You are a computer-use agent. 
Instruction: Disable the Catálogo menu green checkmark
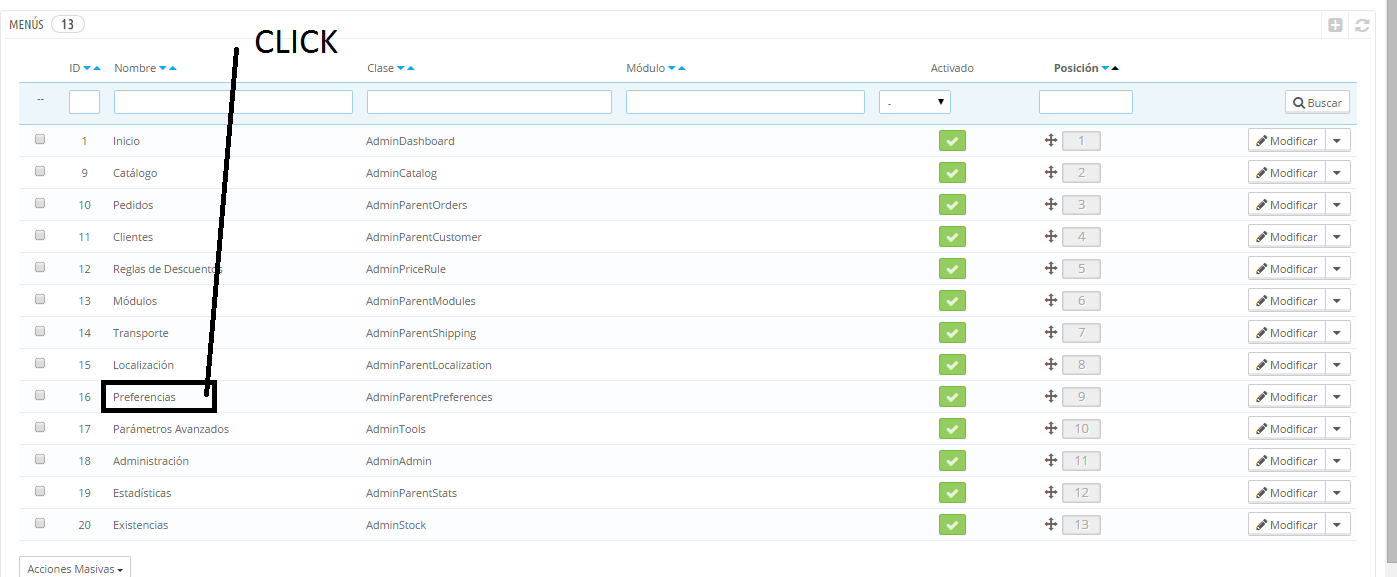(952, 173)
